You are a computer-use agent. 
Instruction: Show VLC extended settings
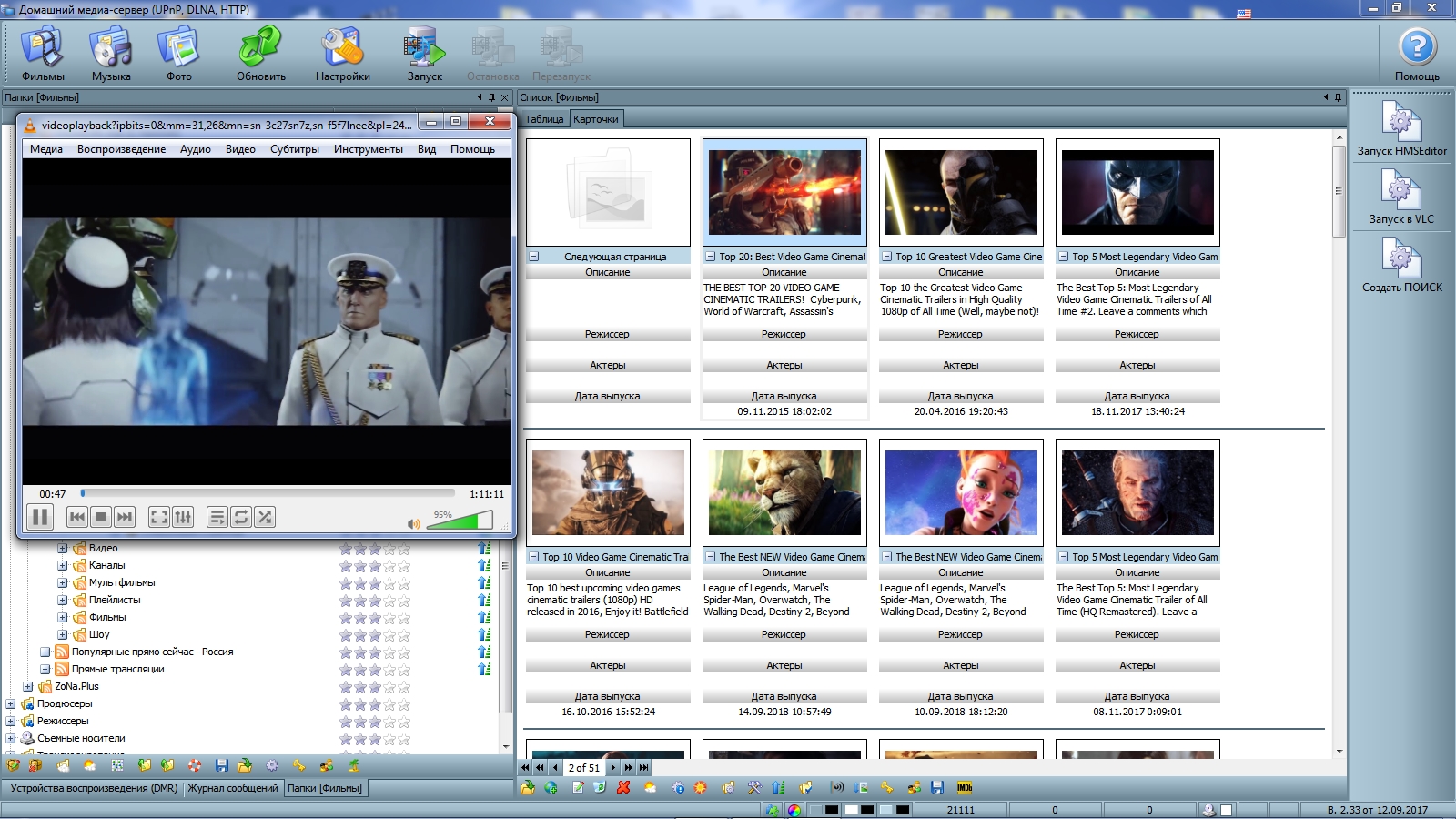pos(183,517)
